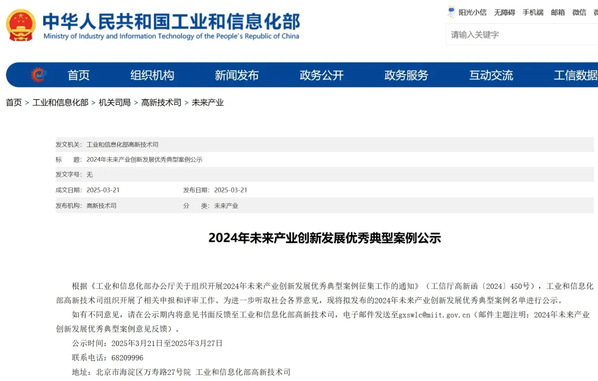Click the 微信 link in top bar
598x381 pixels.
(x=579, y=13)
